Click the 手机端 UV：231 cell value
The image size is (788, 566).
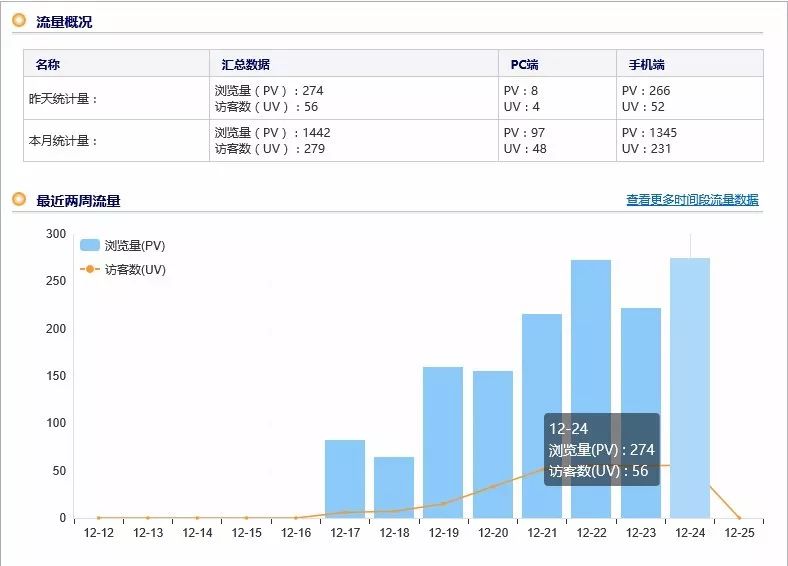(x=646, y=149)
